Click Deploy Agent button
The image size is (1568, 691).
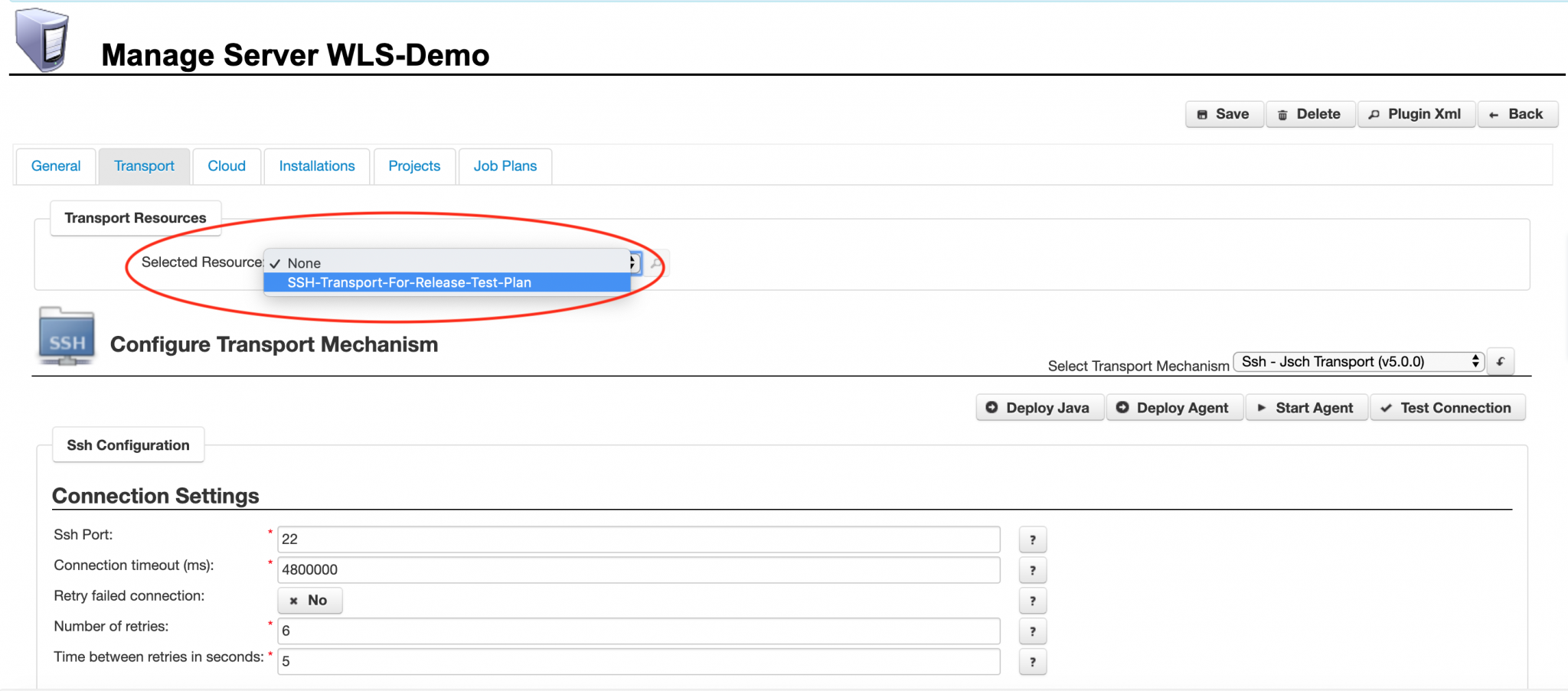pyautogui.click(x=1174, y=408)
